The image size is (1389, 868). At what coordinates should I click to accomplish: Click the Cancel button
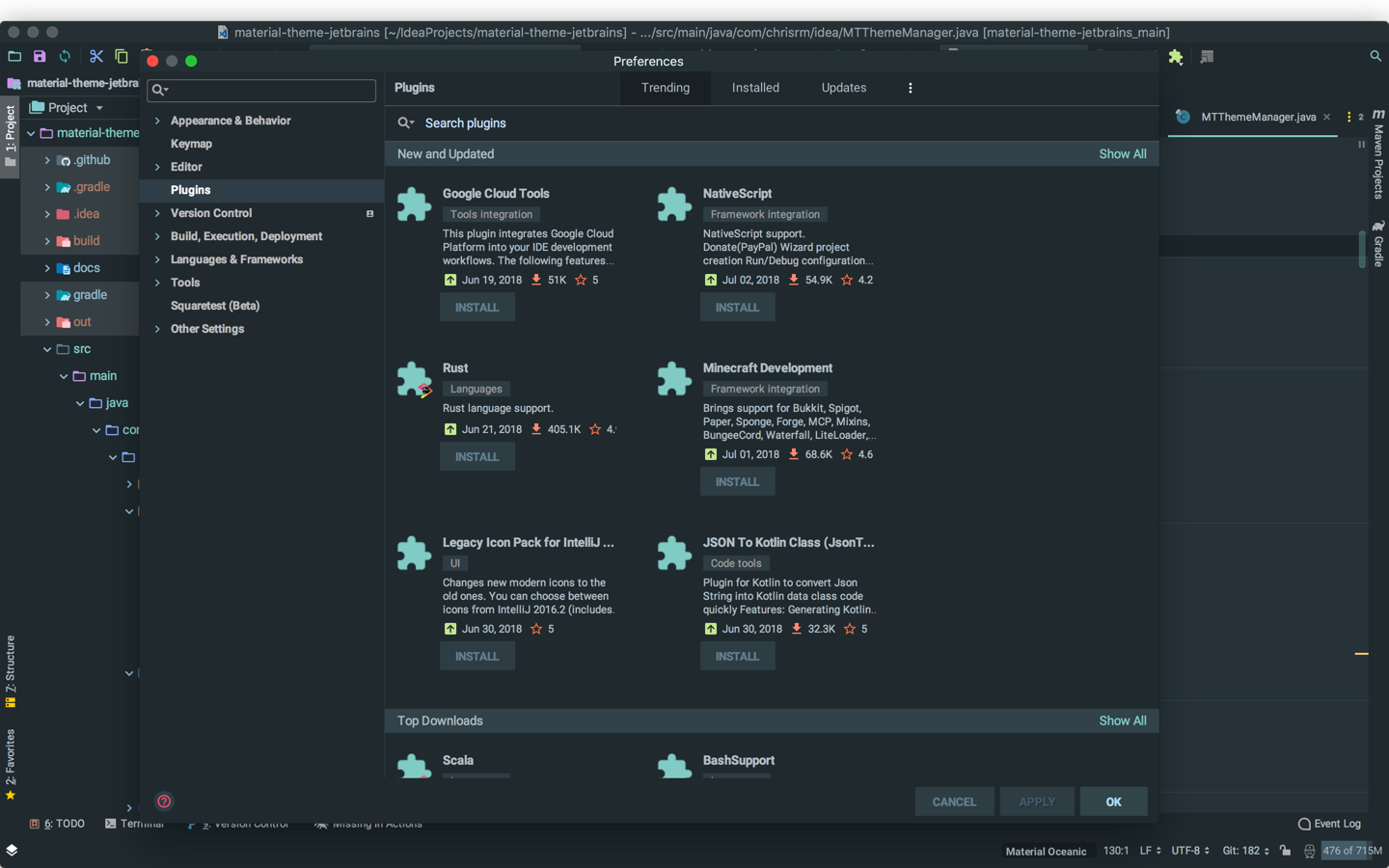point(954,802)
